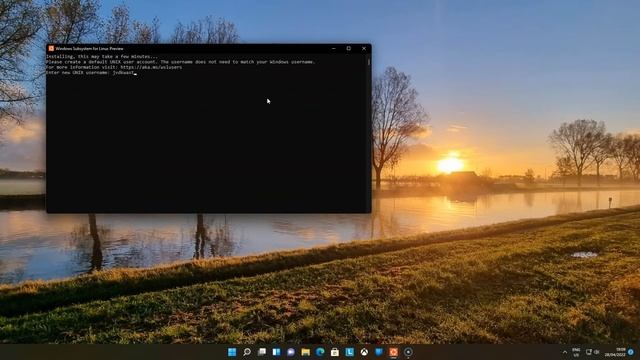Click the https://aka.ms/wslusers URL text
This screenshot has width=640, height=360.
tap(151, 67)
